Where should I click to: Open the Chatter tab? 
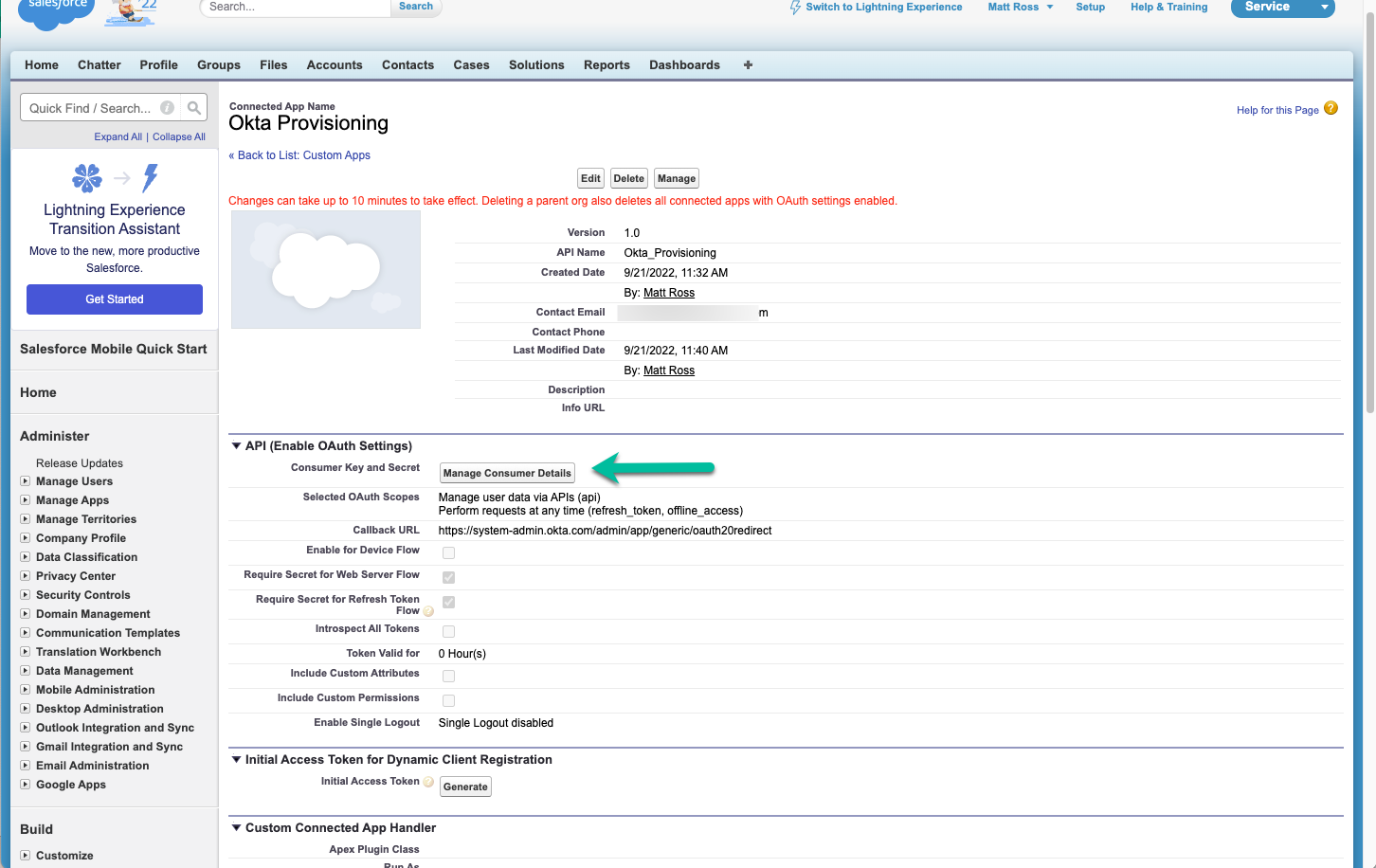tap(100, 64)
